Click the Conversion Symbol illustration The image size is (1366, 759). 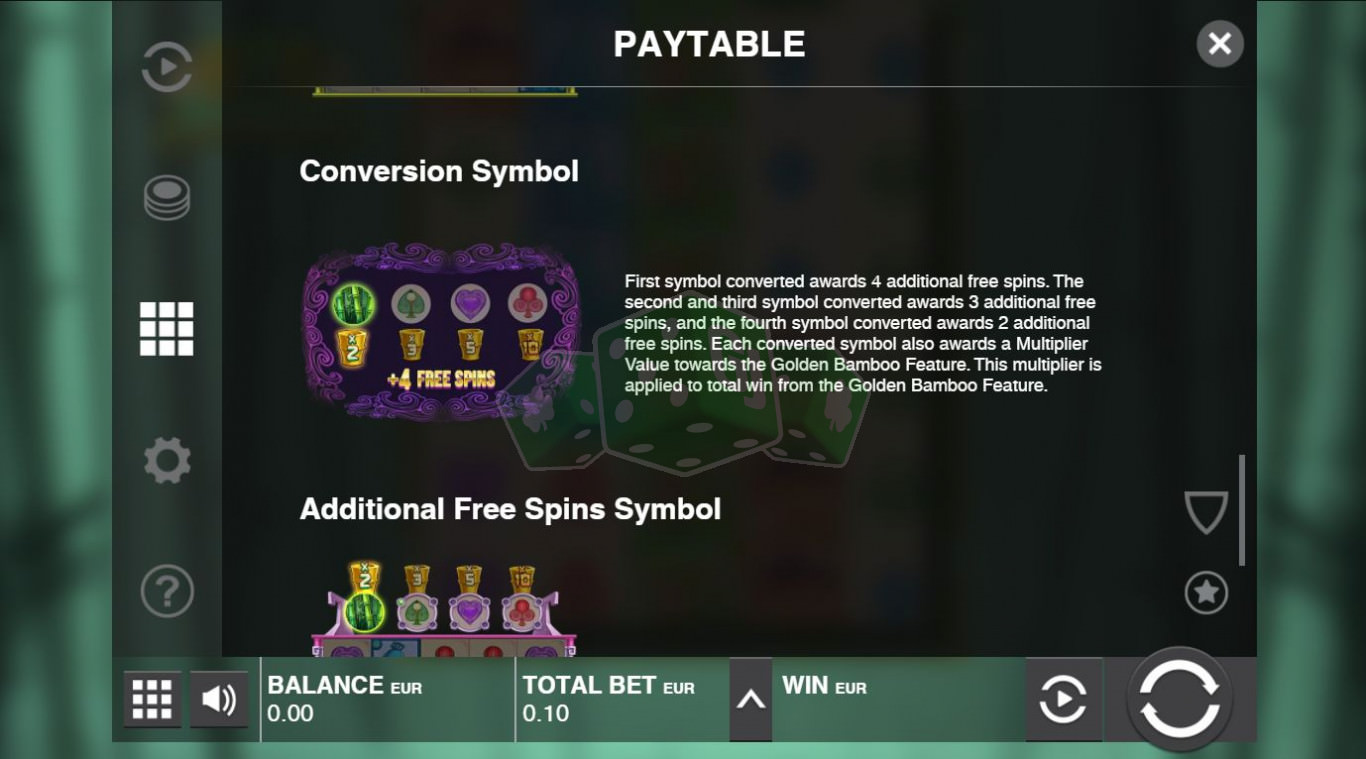(x=441, y=331)
